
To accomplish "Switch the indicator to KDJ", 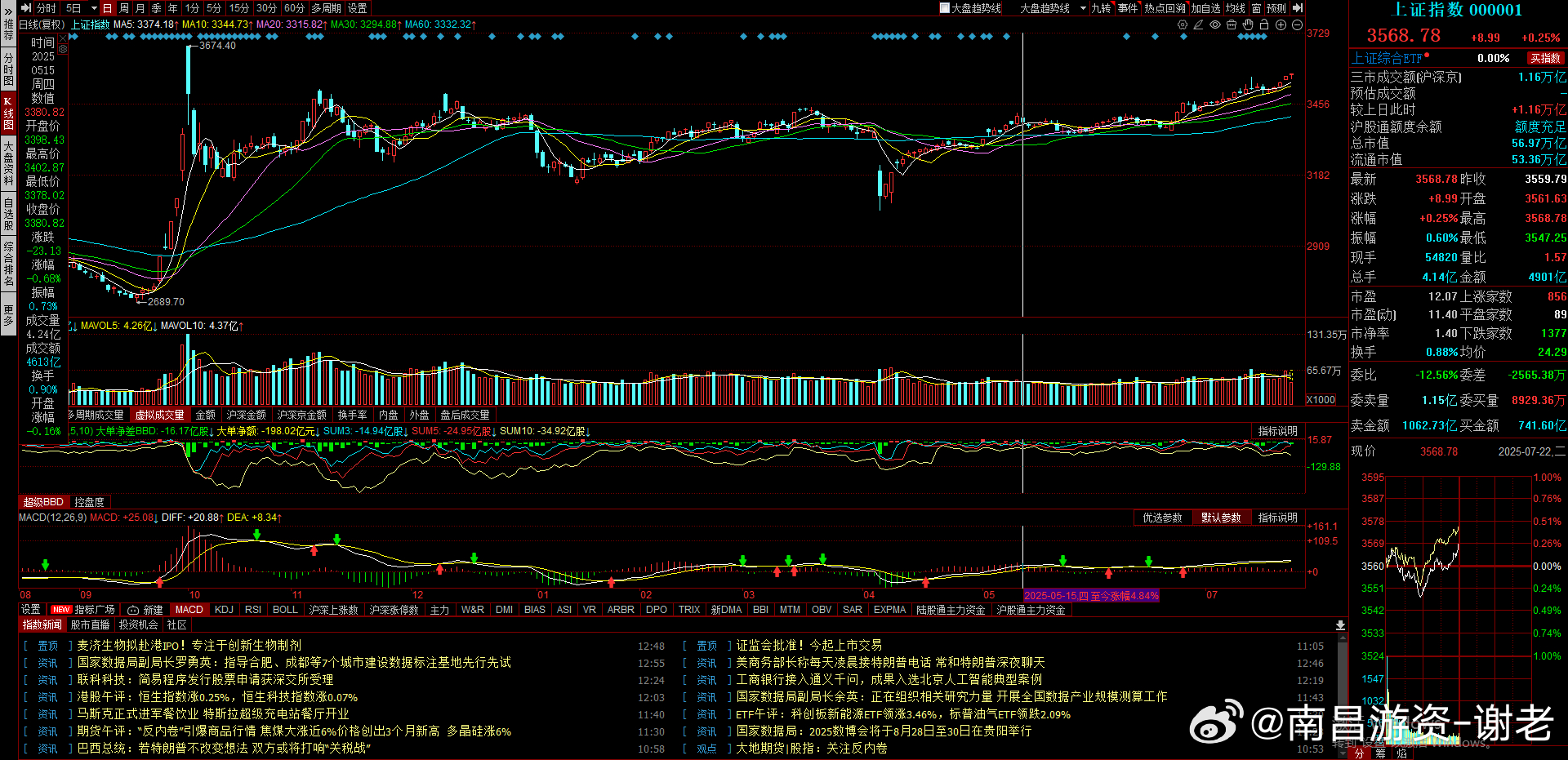I will (x=224, y=610).
